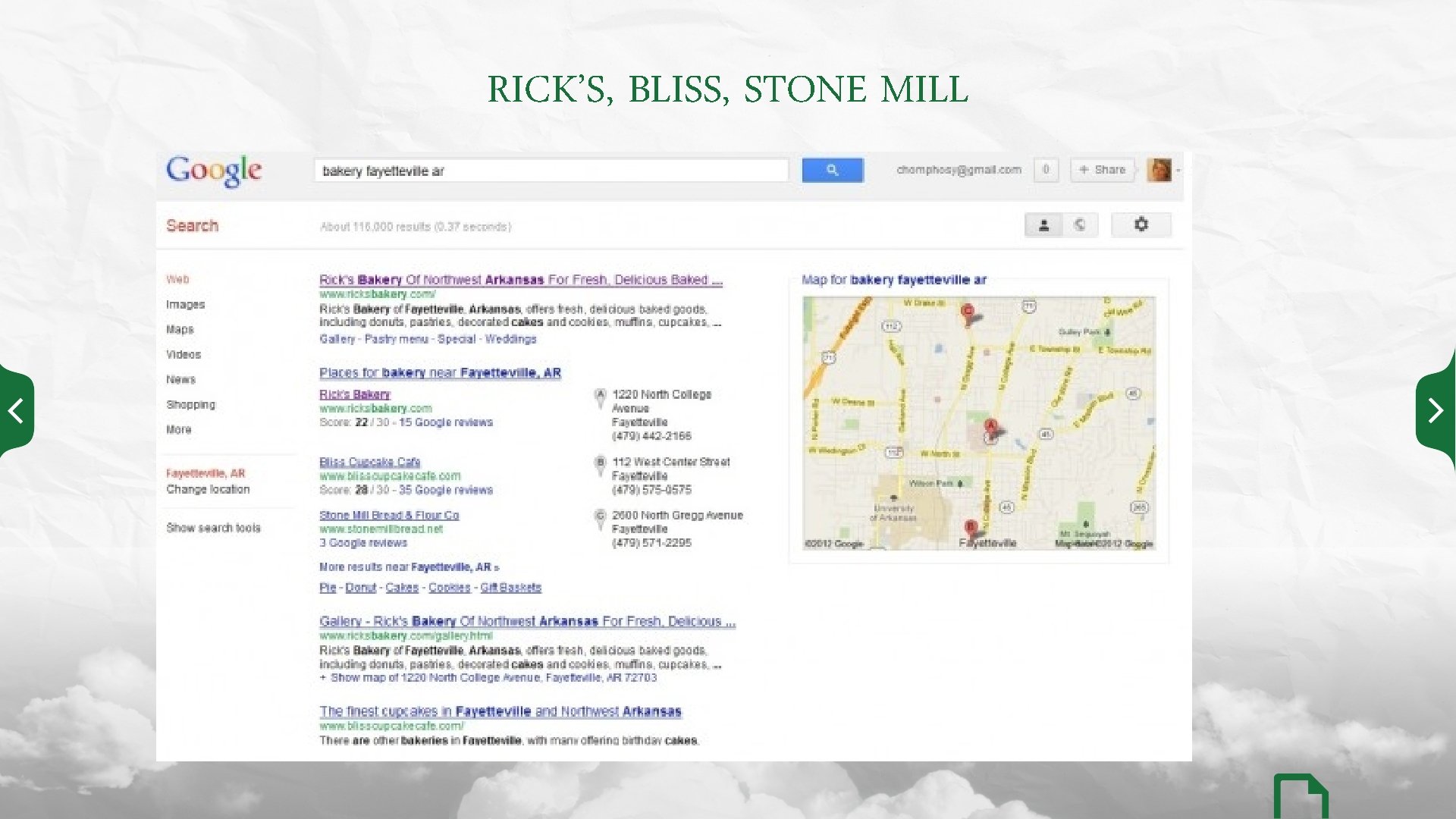This screenshot has height=819, width=1456.
Task: Go to next slide arrow
Action: click(x=1436, y=411)
